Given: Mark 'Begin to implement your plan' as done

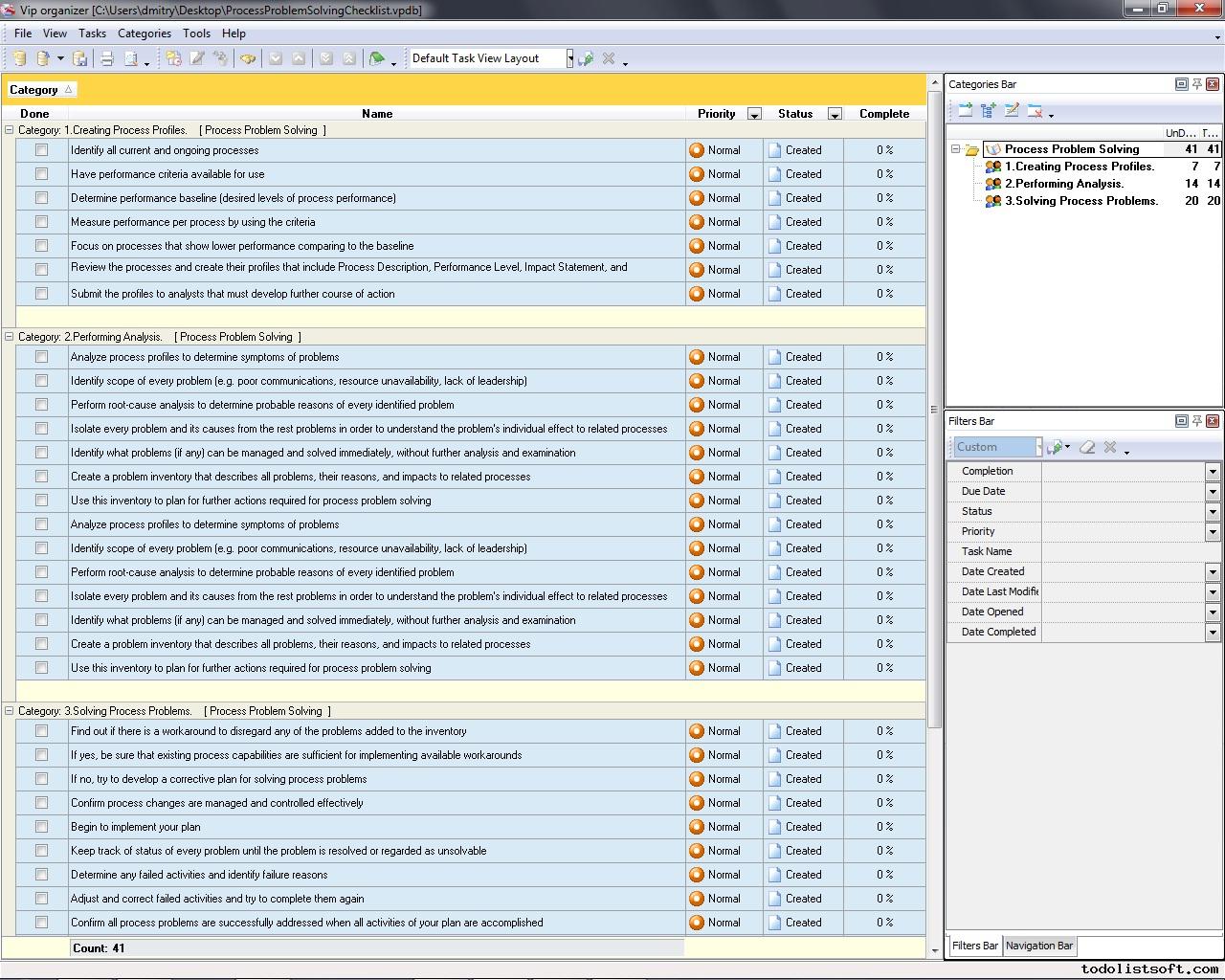Looking at the screenshot, I should click(41, 827).
